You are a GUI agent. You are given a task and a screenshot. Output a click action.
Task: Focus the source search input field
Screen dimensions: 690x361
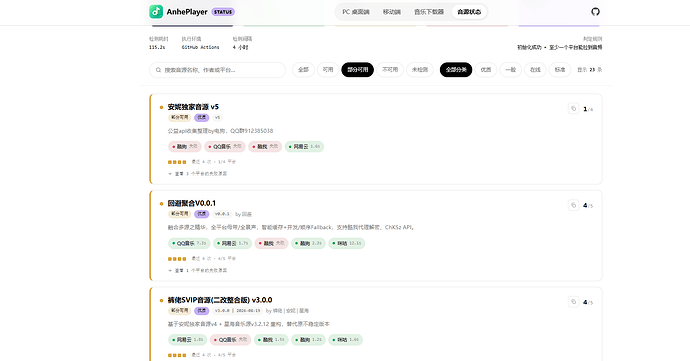[x=217, y=70]
